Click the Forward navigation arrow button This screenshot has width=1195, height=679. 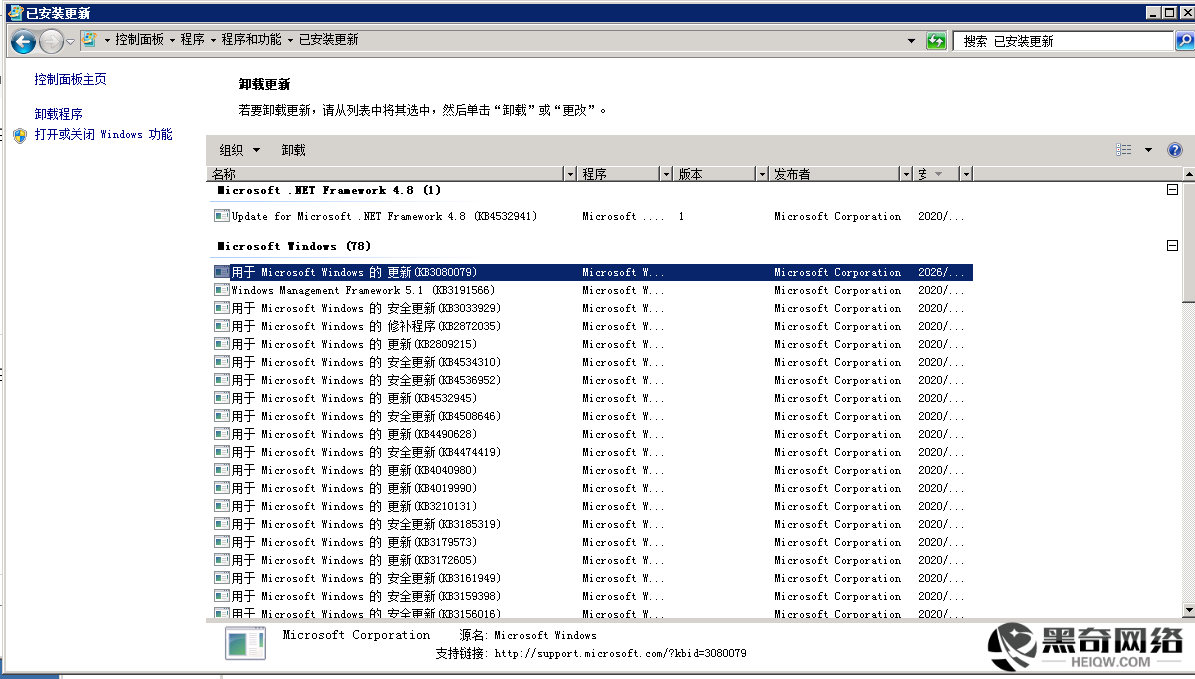pyautogui.click(x=50, y=42)
